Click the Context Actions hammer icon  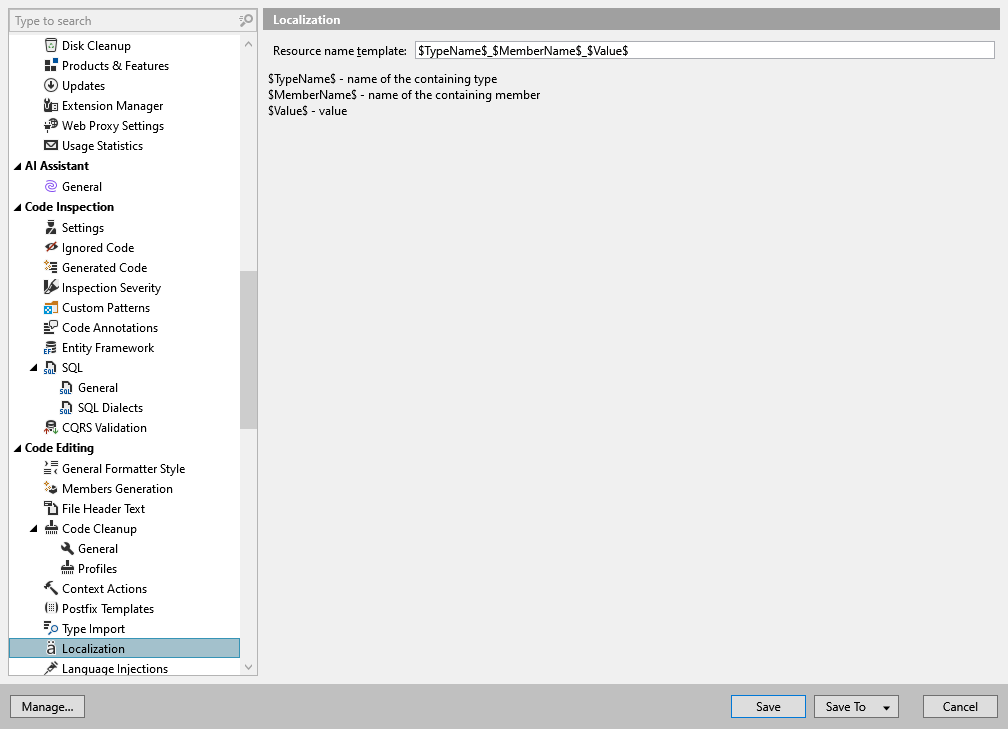point(51,588)
